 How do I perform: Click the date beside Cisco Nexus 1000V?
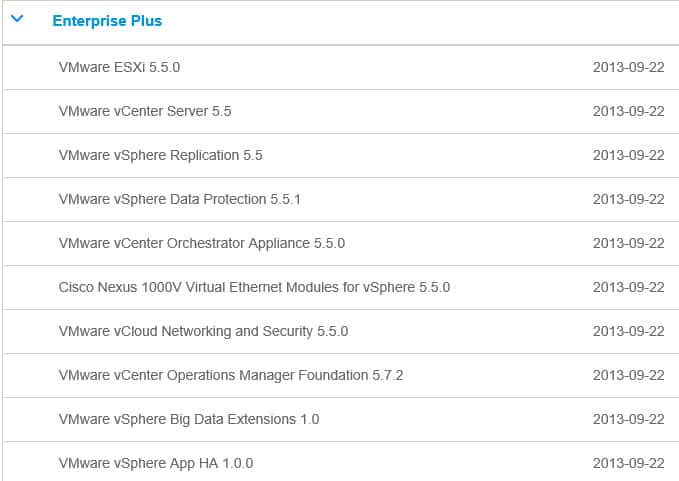pyautogui.click(x=628, y=287)
